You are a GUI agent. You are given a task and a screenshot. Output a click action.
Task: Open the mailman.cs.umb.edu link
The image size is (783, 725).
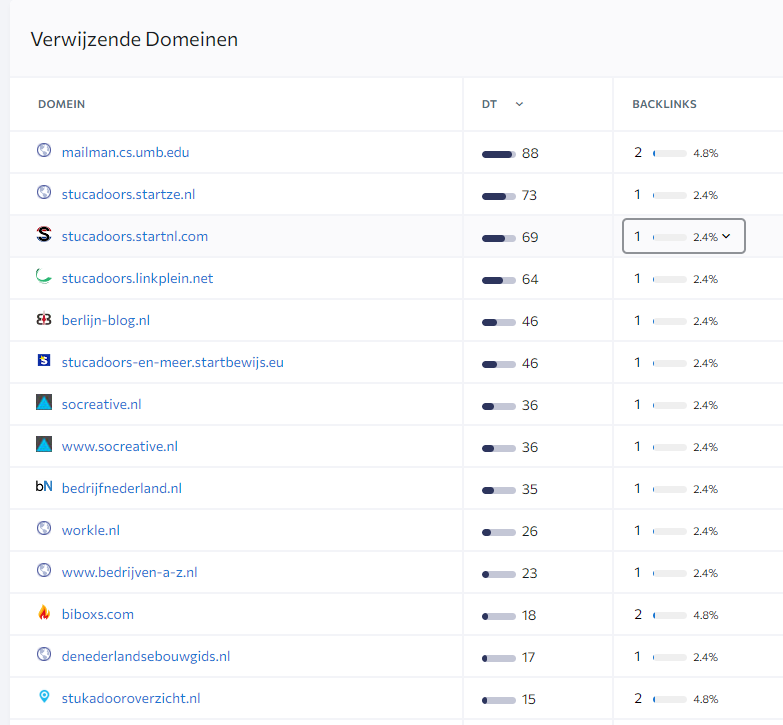[x=125, y=152]
